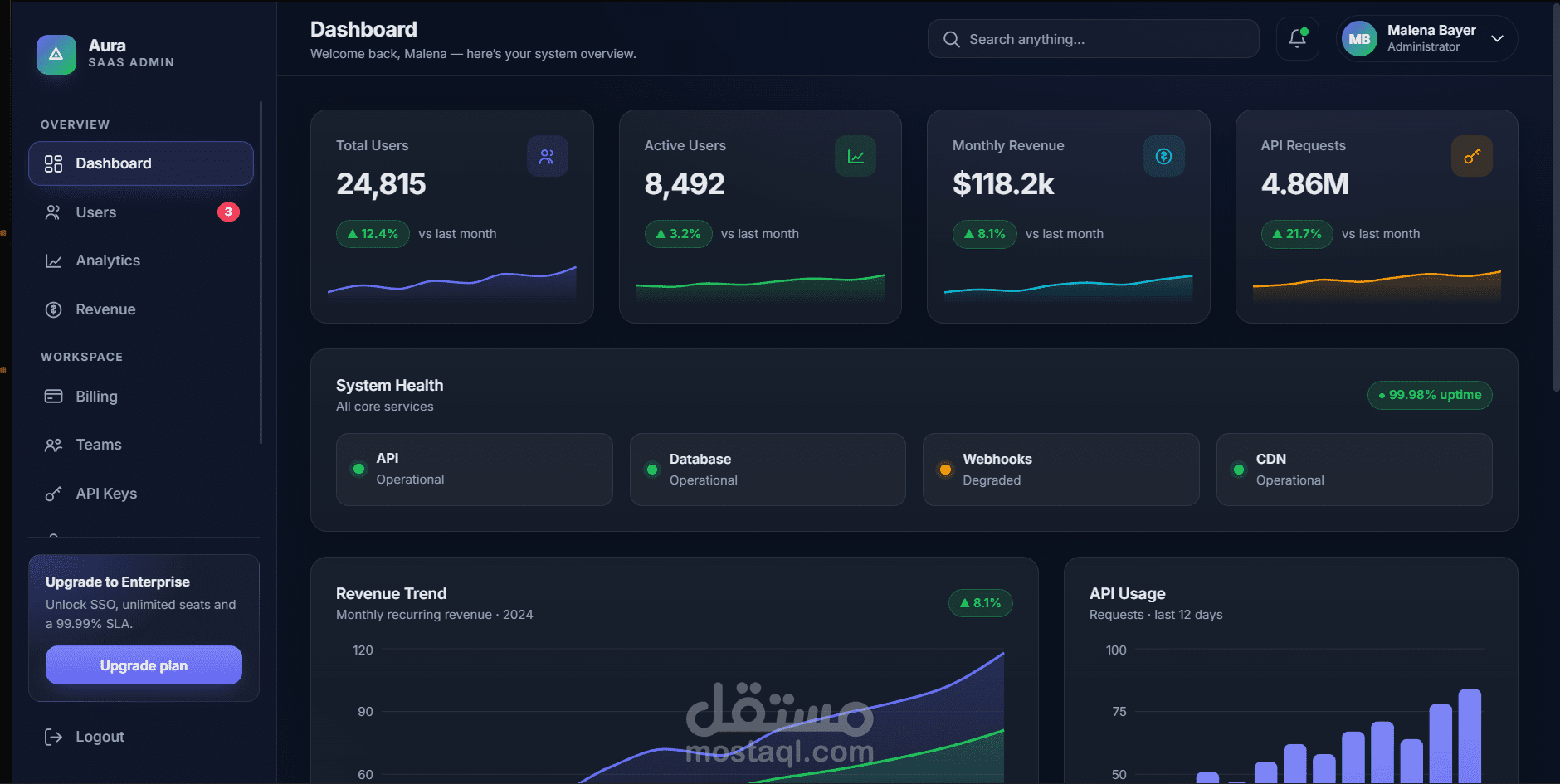Viewport: 1560px width, 784px height.
Task: Click the 4.86M API Requests value
Action: pos(1305,184)
